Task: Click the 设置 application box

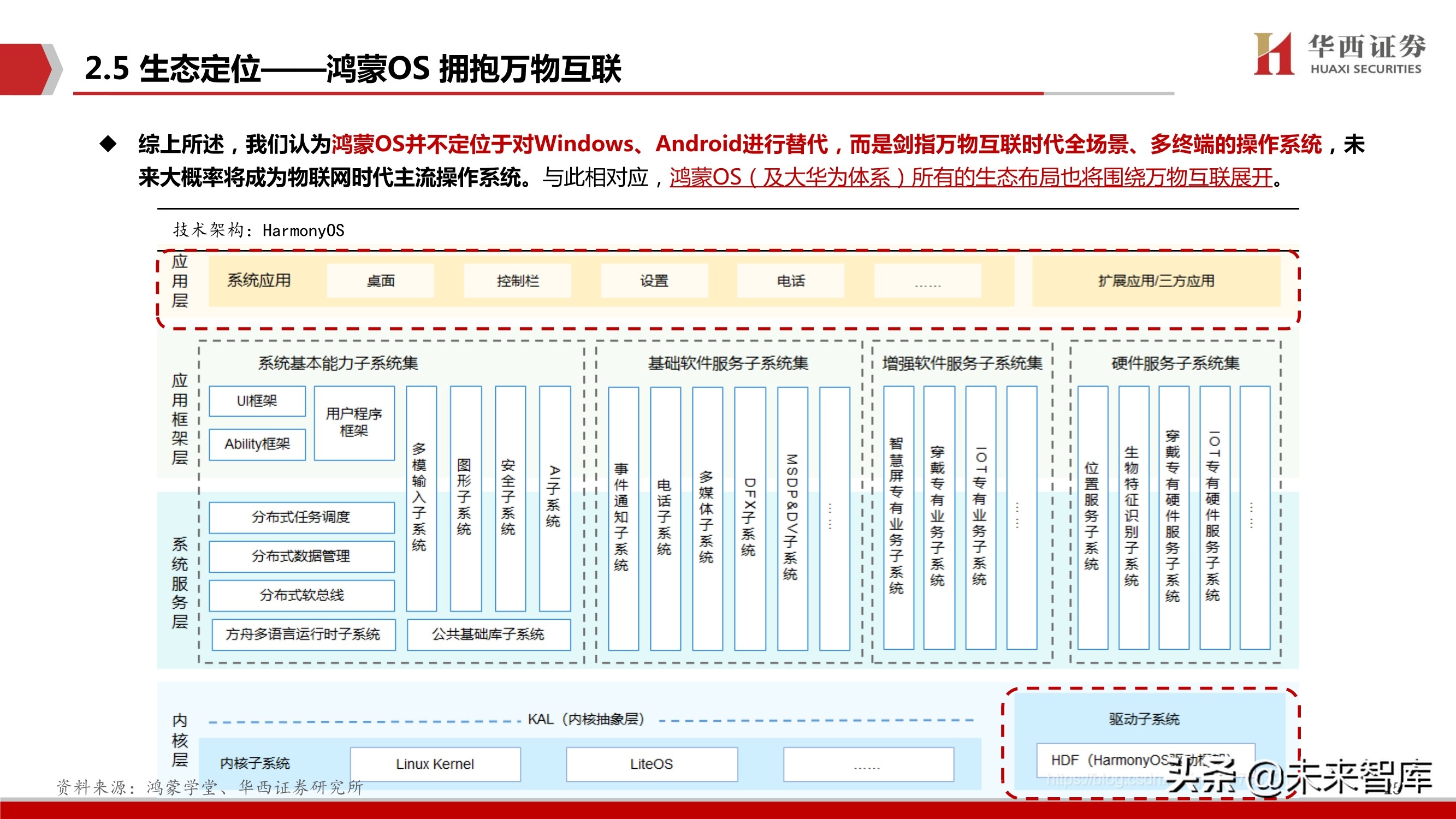Action: tap(654, 281)
